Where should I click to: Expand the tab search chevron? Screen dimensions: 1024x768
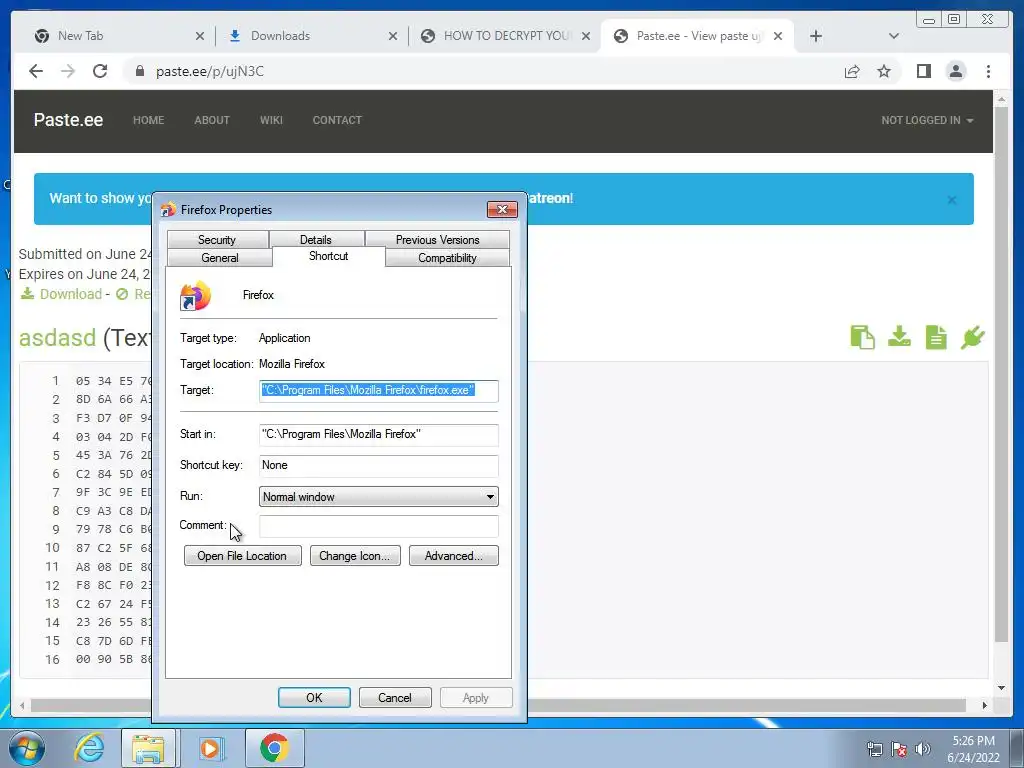pyautogui.click(x=894, y=36)
